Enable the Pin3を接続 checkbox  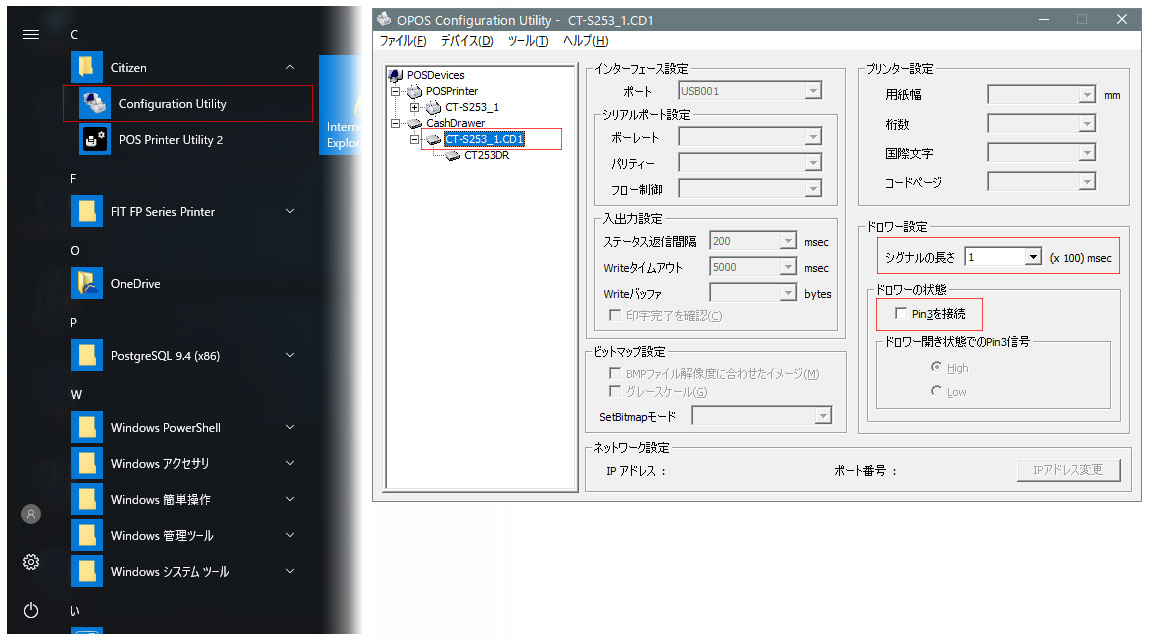click(901, 314)
